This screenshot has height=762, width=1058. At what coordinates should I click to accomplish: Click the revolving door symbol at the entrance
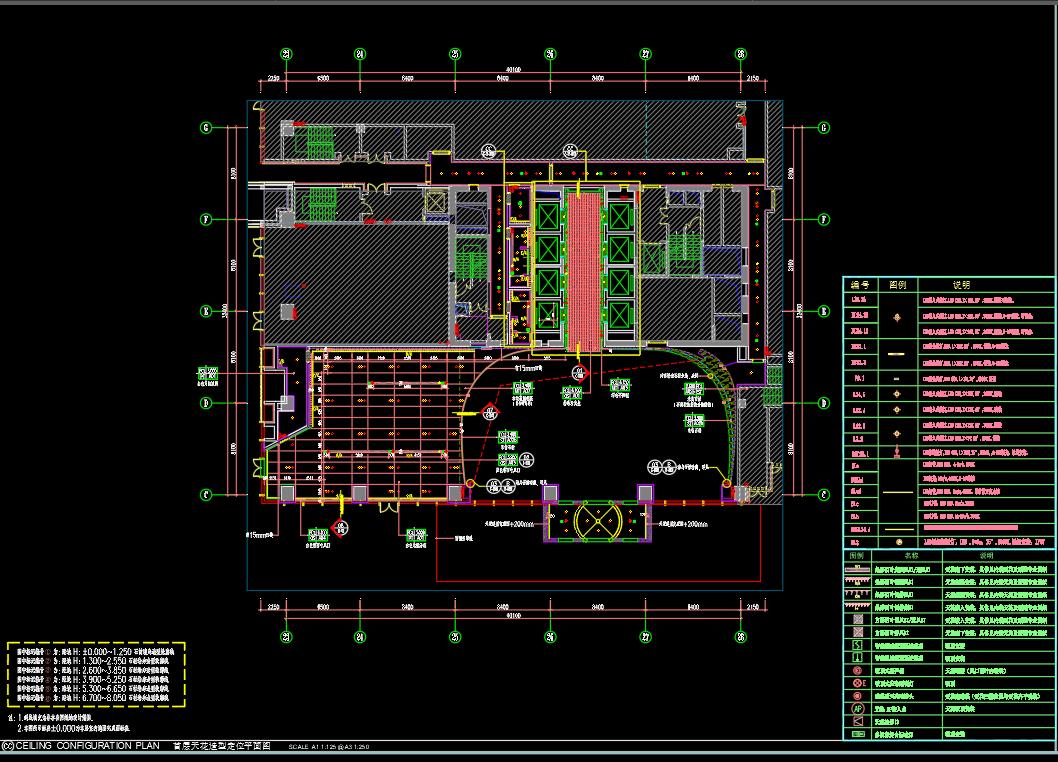click(597, 520)
